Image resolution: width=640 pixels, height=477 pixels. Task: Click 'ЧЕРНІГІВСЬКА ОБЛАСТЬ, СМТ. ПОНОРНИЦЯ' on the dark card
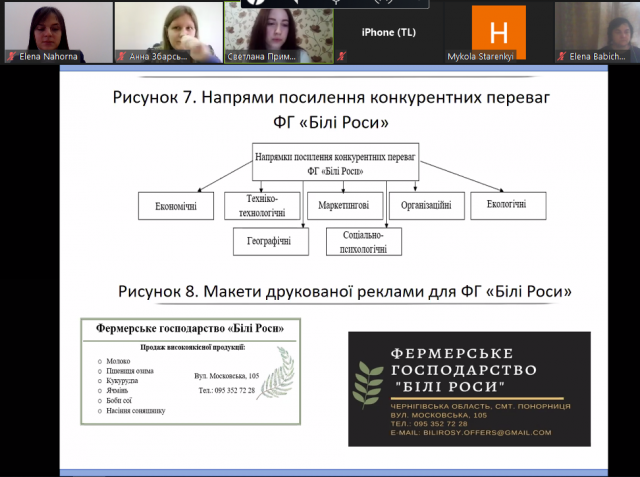[480, 406]
